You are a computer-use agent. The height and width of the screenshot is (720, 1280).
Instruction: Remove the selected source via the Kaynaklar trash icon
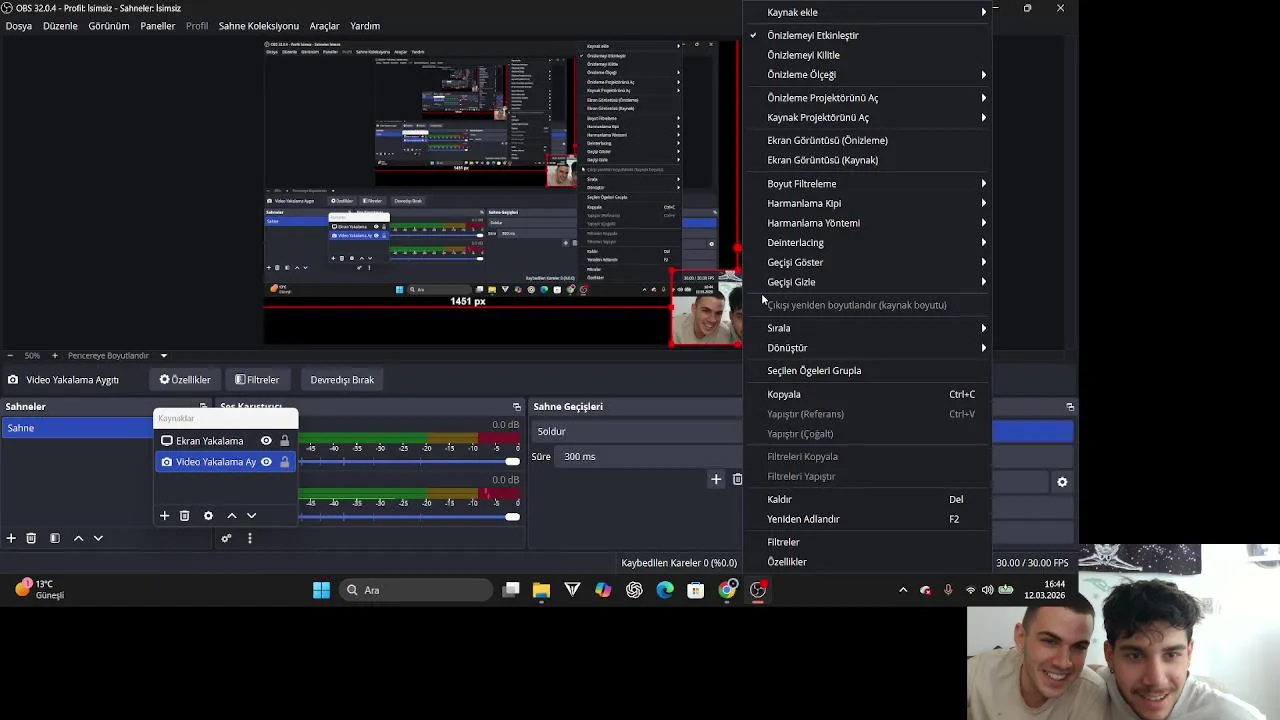pos(184,515)
